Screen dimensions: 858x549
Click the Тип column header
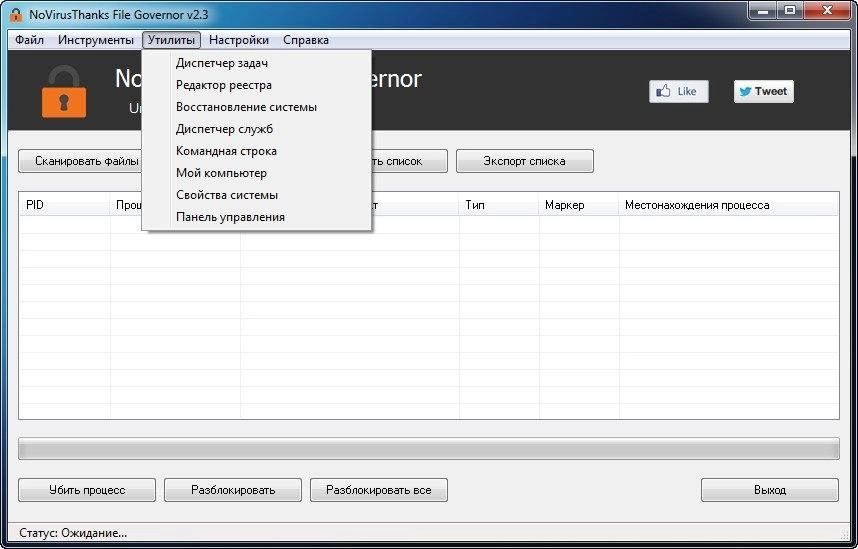tap(499, 205)
